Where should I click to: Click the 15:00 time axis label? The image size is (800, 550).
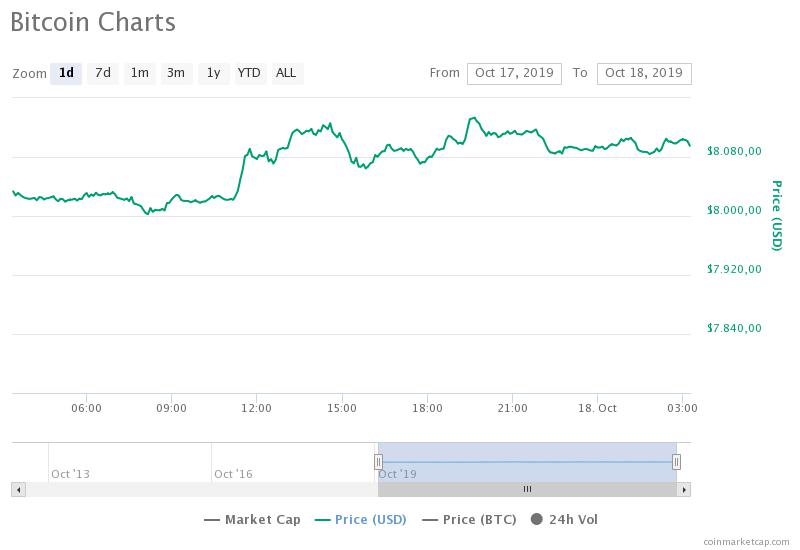click(x=342, y=408)
